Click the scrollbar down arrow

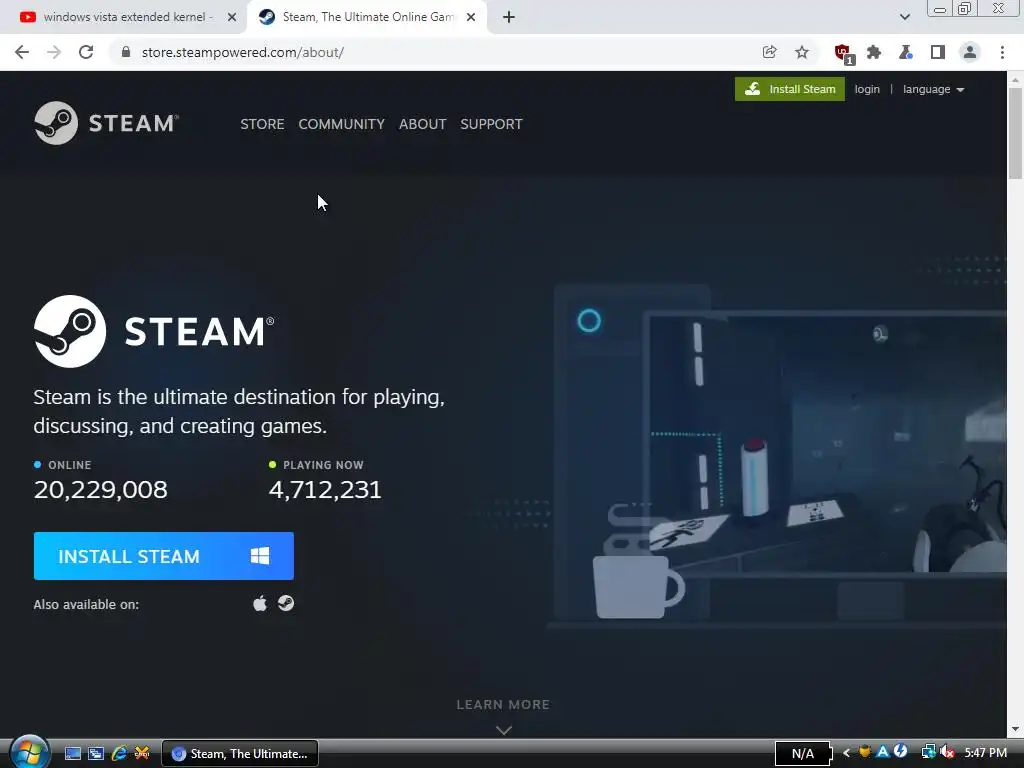click(1015, 729)
